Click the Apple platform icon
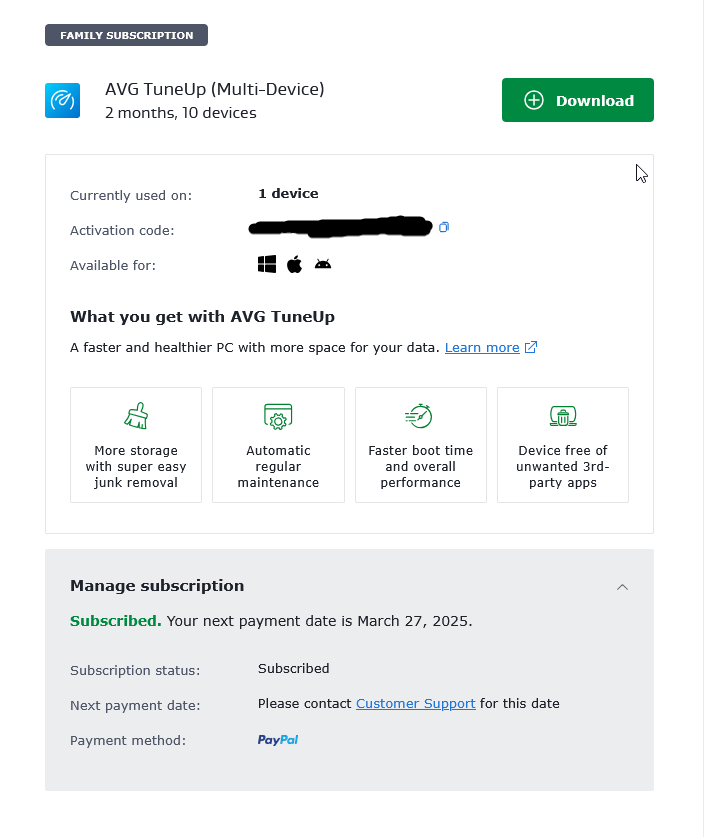The width and height of the screenshot is (713, 837). [294, 264]
